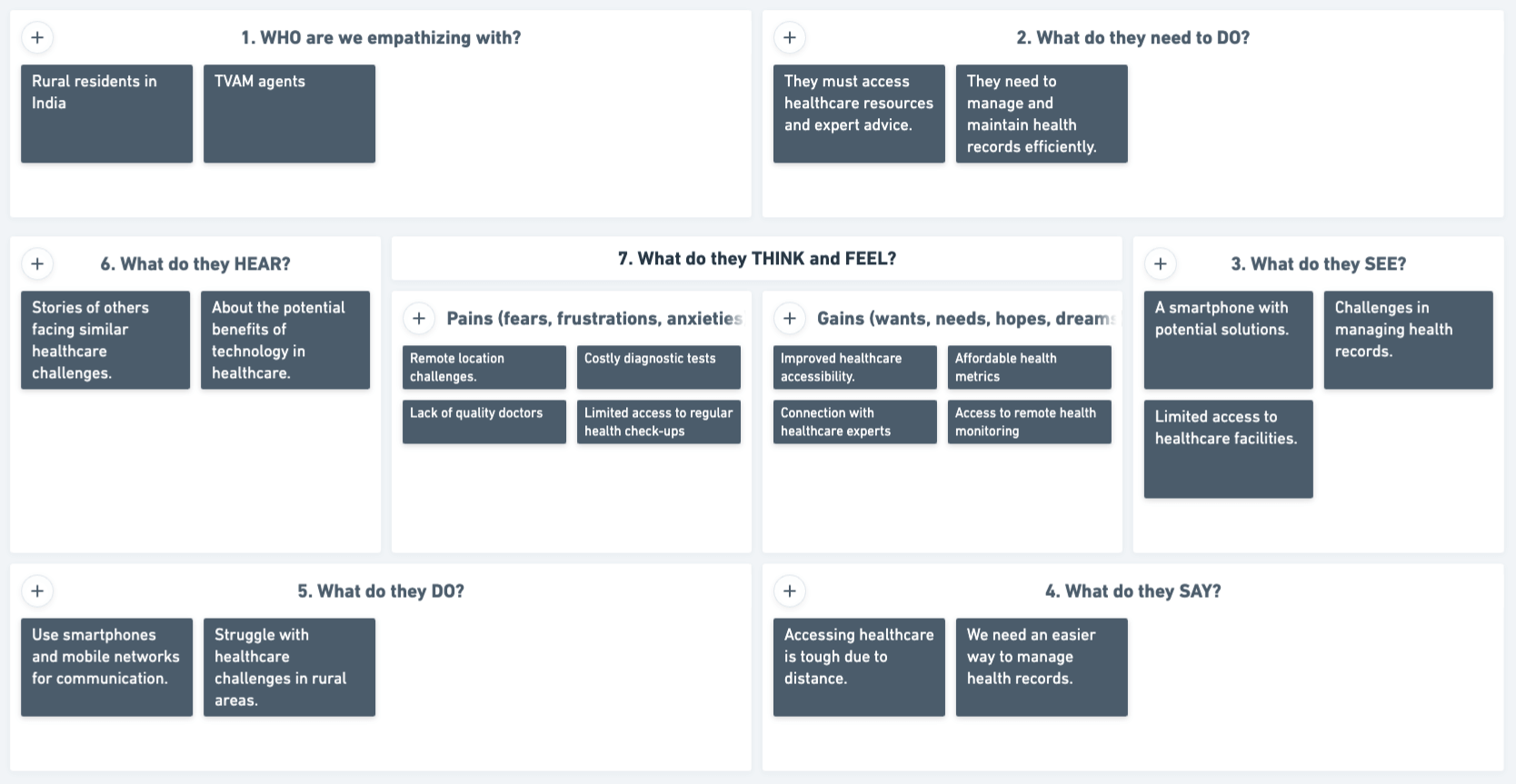
Task: Select the 'Costly diagnostic tests' pain card
Action: [x=658, y=367]
